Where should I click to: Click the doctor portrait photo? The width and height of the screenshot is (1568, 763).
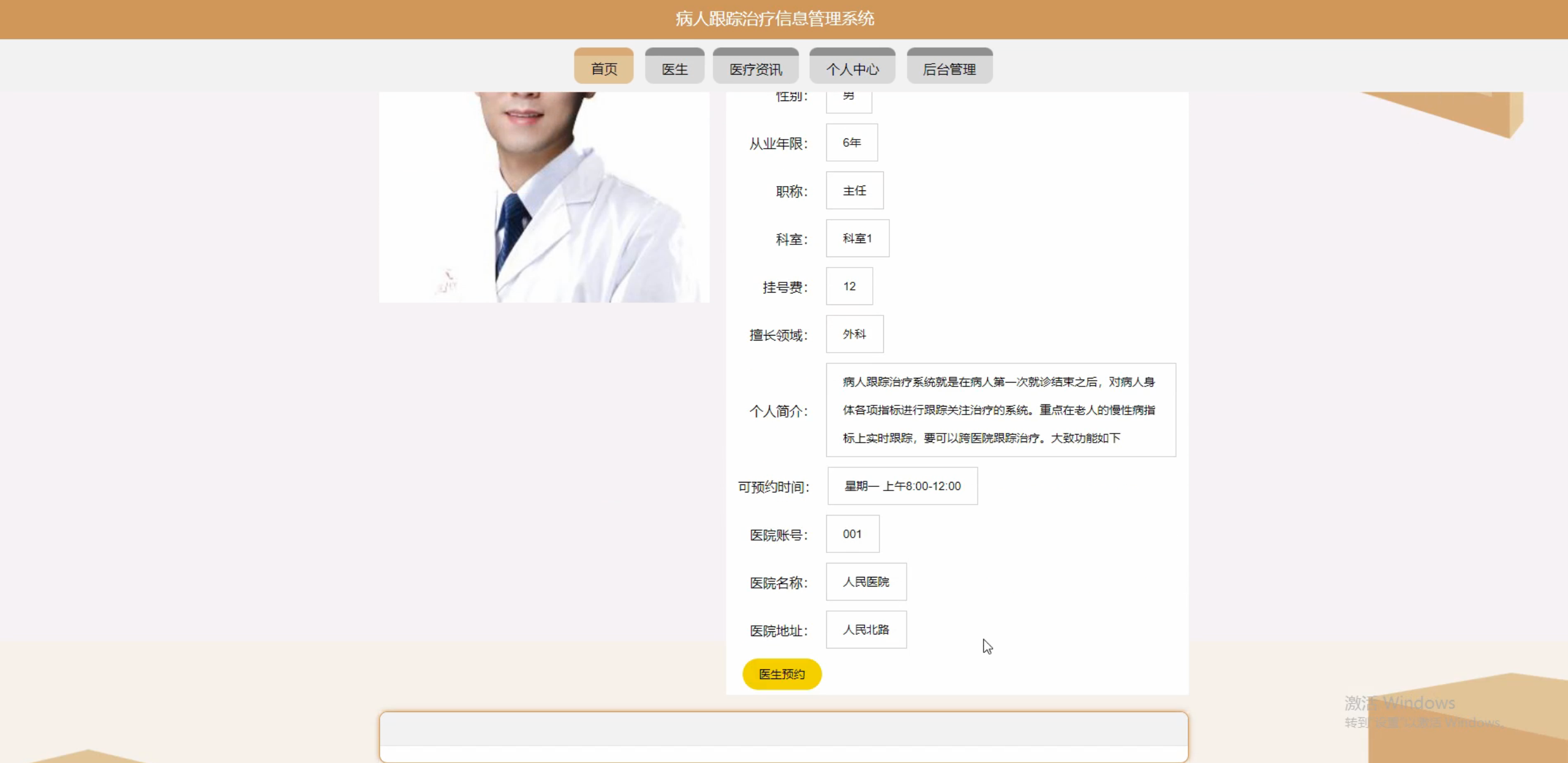pyautogui.click(x=544, y=196)
